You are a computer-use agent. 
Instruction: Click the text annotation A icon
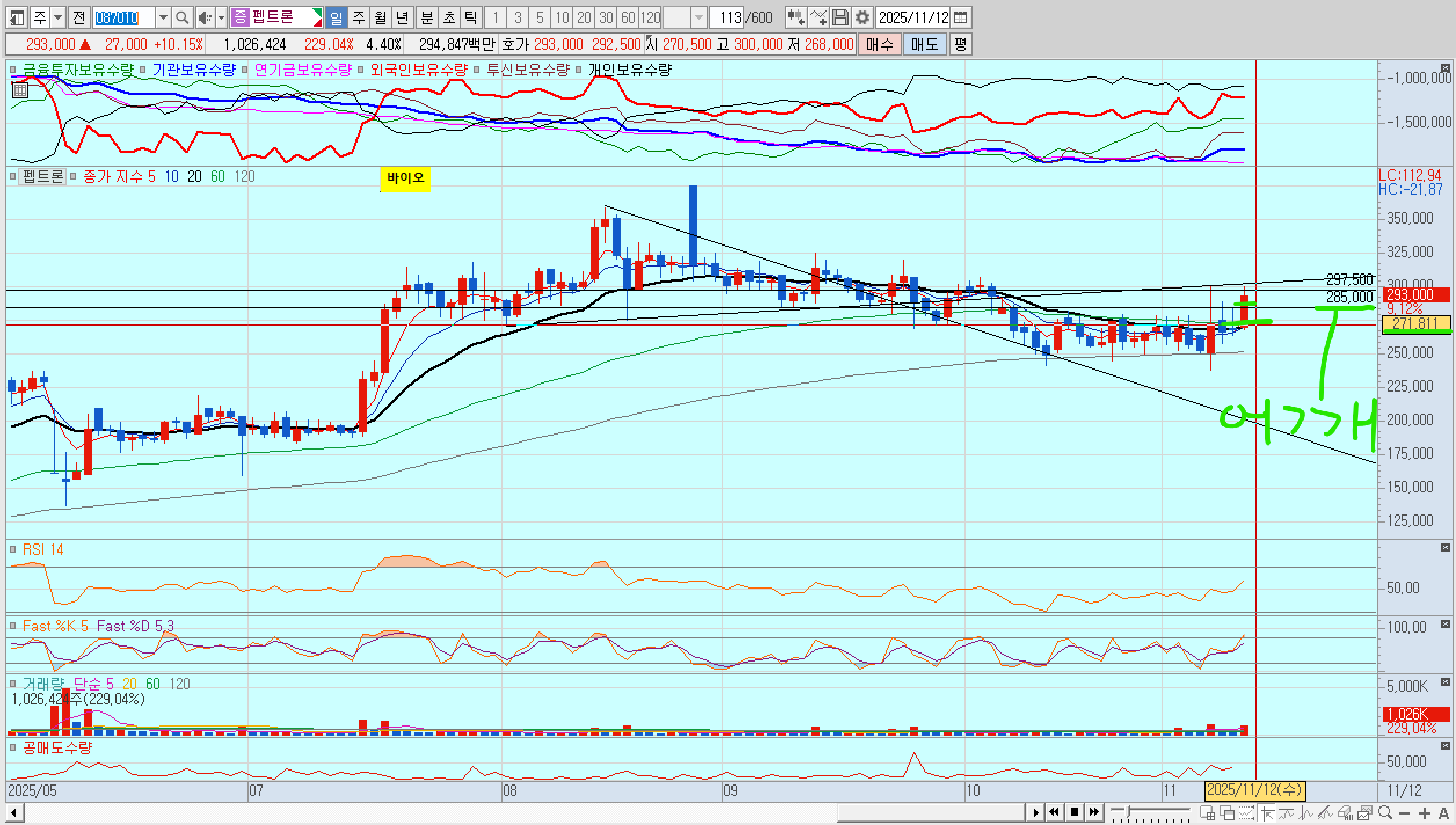tap(1444, 813)
